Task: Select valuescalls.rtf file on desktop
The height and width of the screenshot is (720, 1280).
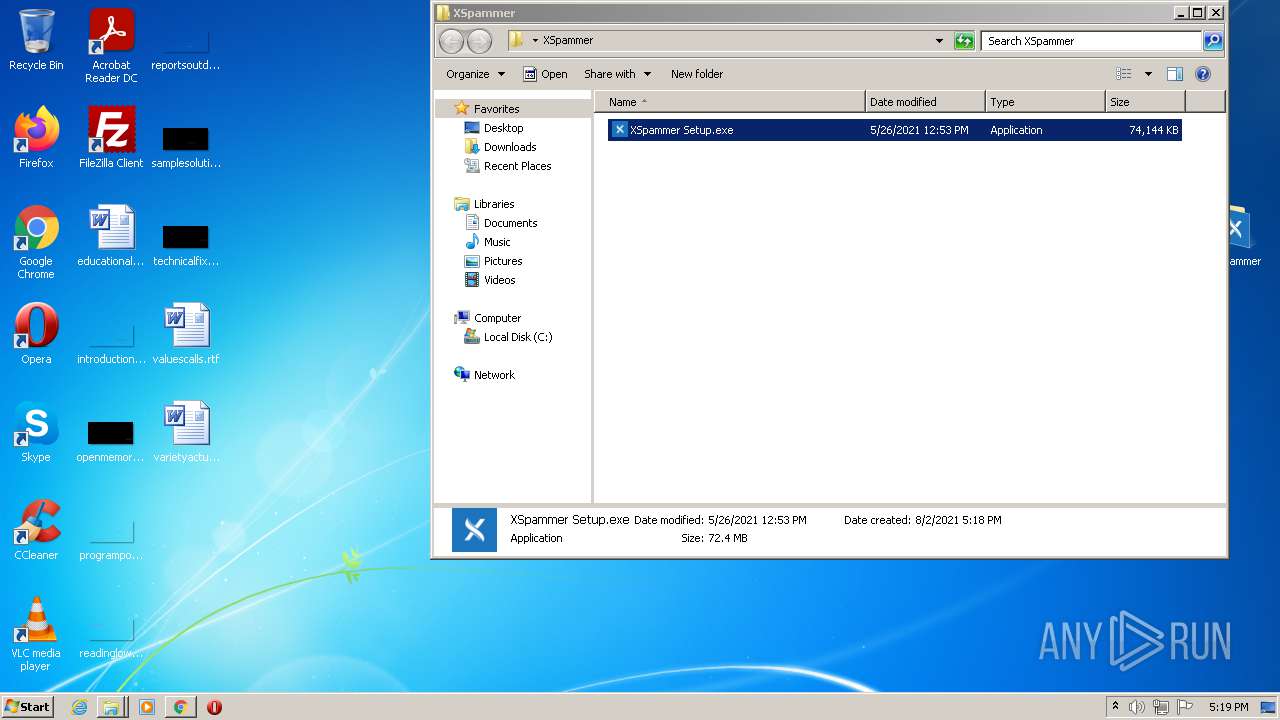Action: point(186,334)
